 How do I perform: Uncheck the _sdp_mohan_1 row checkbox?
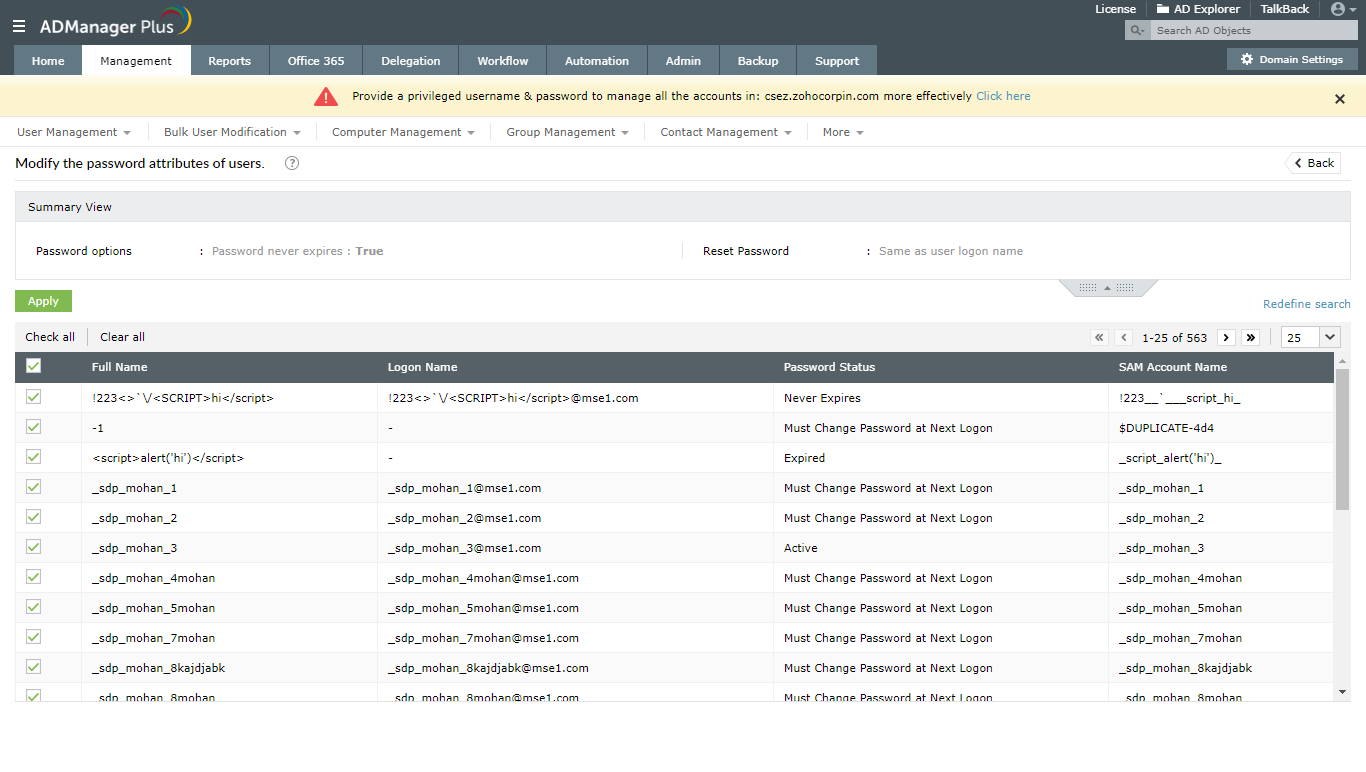[34, 487]
